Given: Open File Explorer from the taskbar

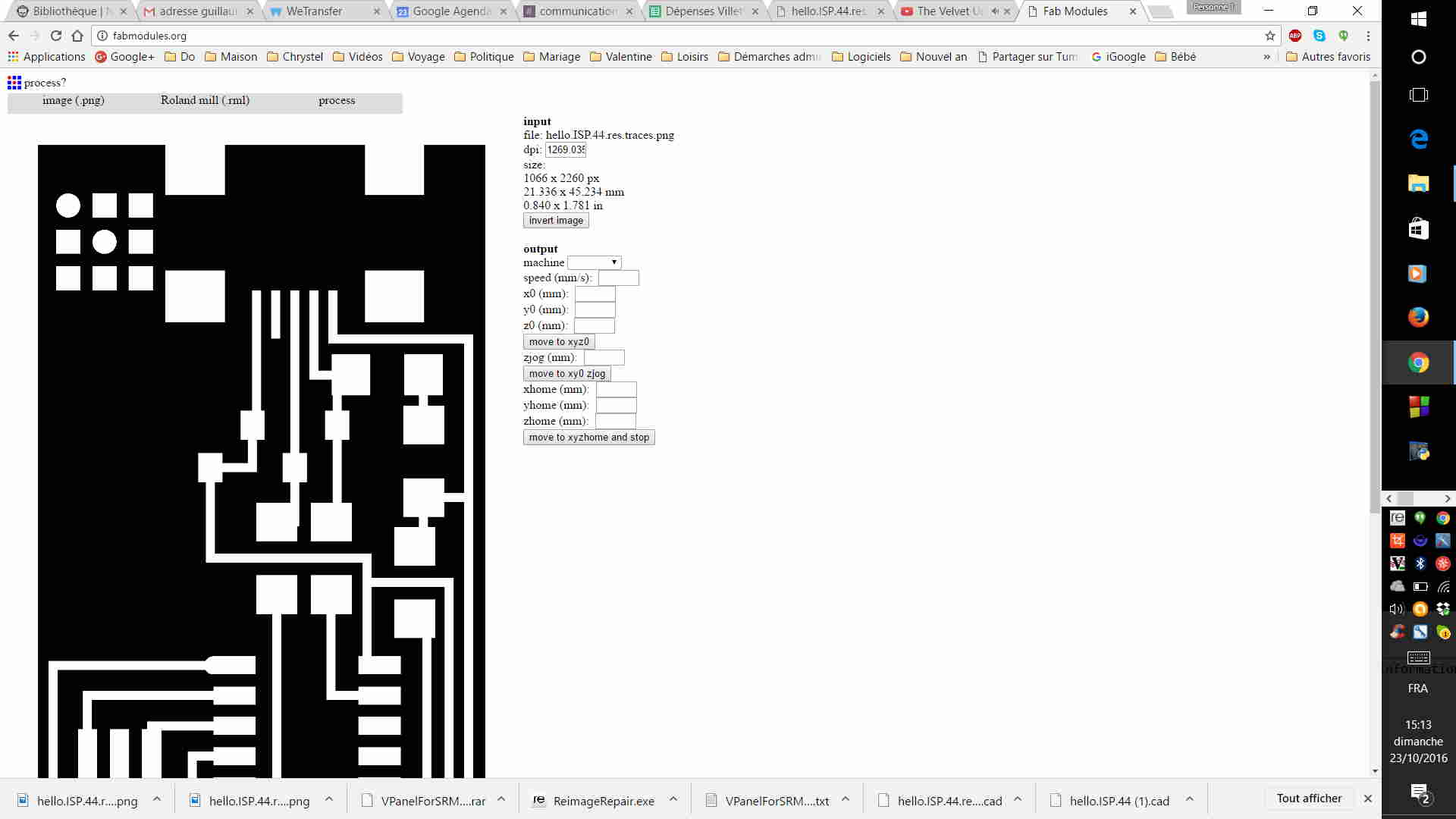Looking at the screenshot, I should click(1418, 183).
